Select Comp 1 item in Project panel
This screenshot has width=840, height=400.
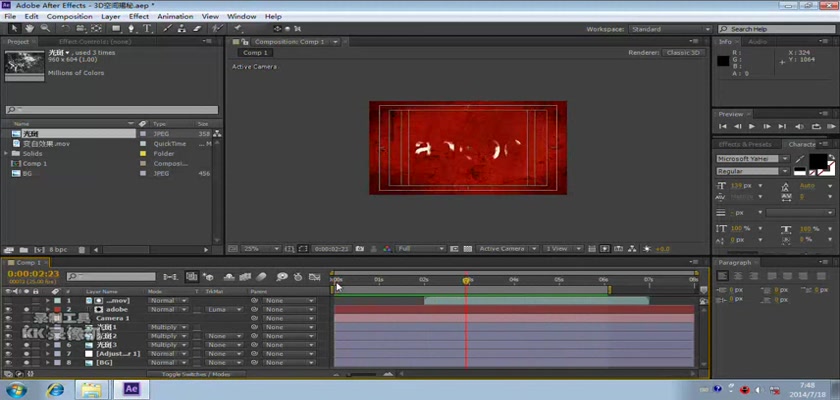tap(35, 163)
